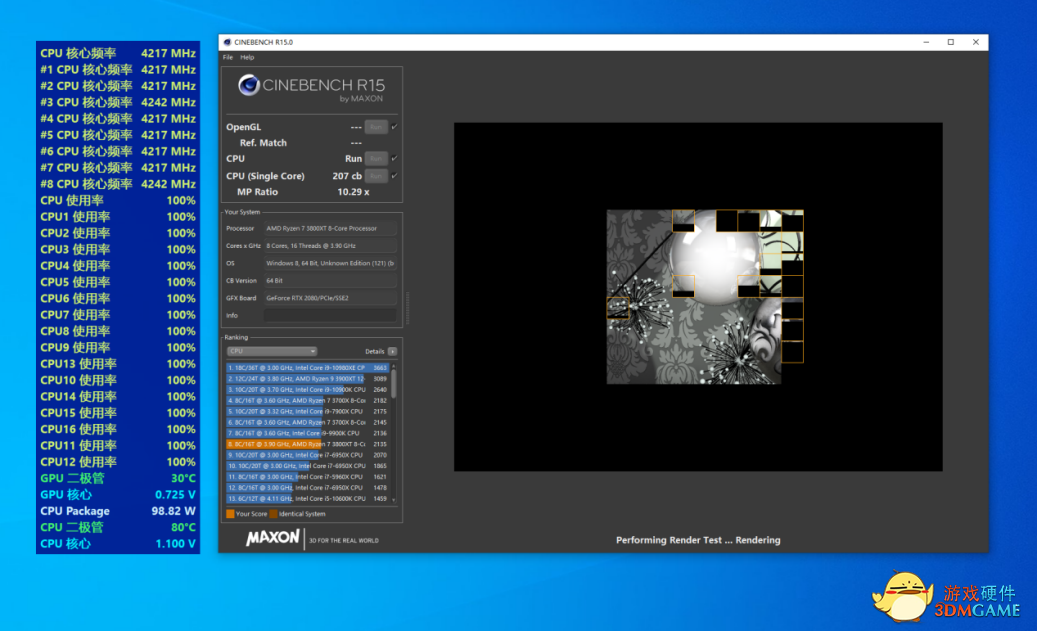Toggle the CPU test checkbox
This screenshot has height=631, width=1037.
click(x=394, y=159)
